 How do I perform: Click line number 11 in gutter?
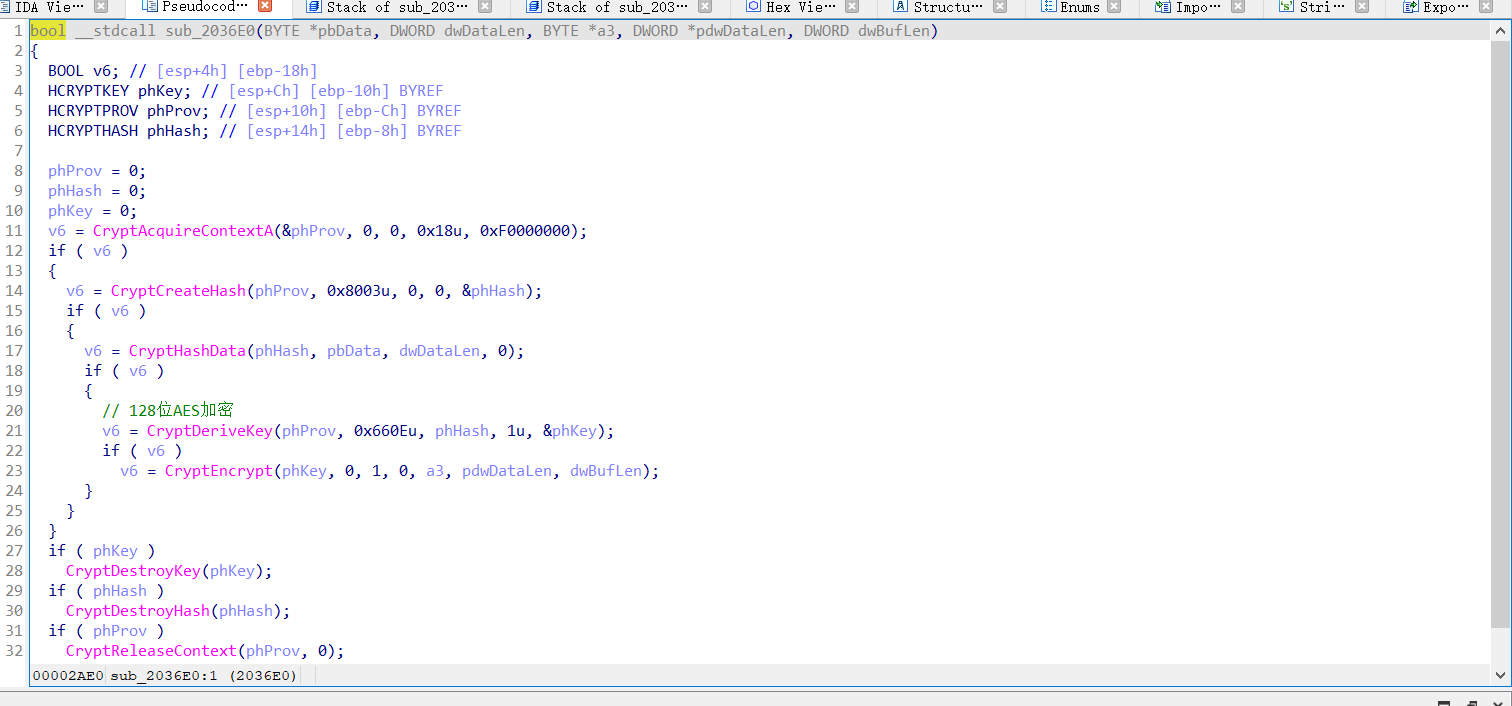pos(14,231)
